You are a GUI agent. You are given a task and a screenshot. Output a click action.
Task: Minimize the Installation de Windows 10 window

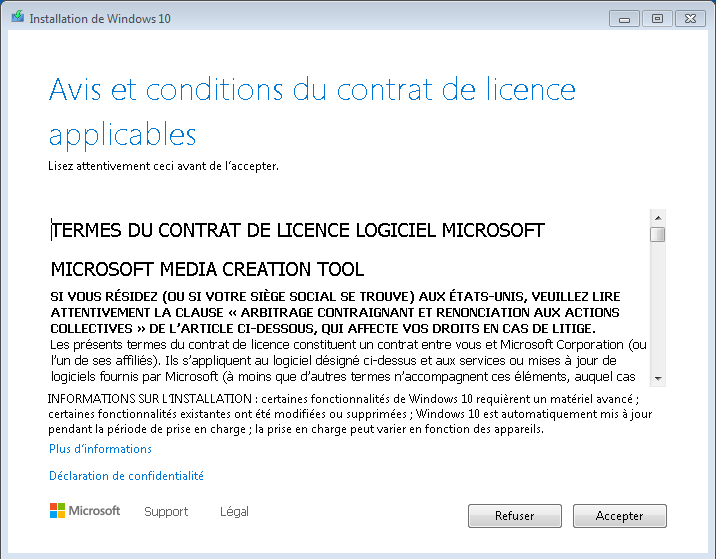pos(624,19)
